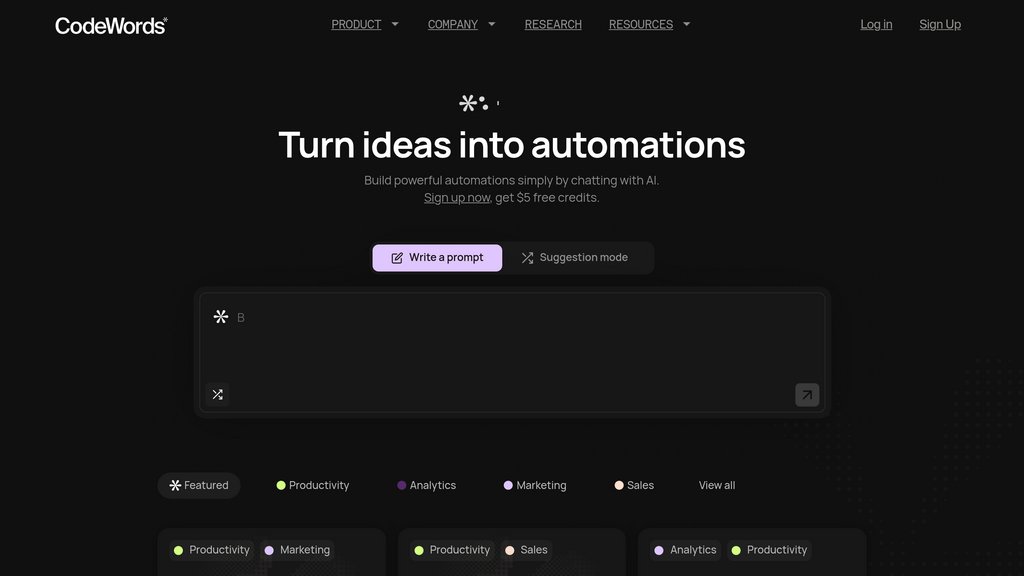
Task: Click the asterisk icon inside prompt field
Action: click(221, 317)
